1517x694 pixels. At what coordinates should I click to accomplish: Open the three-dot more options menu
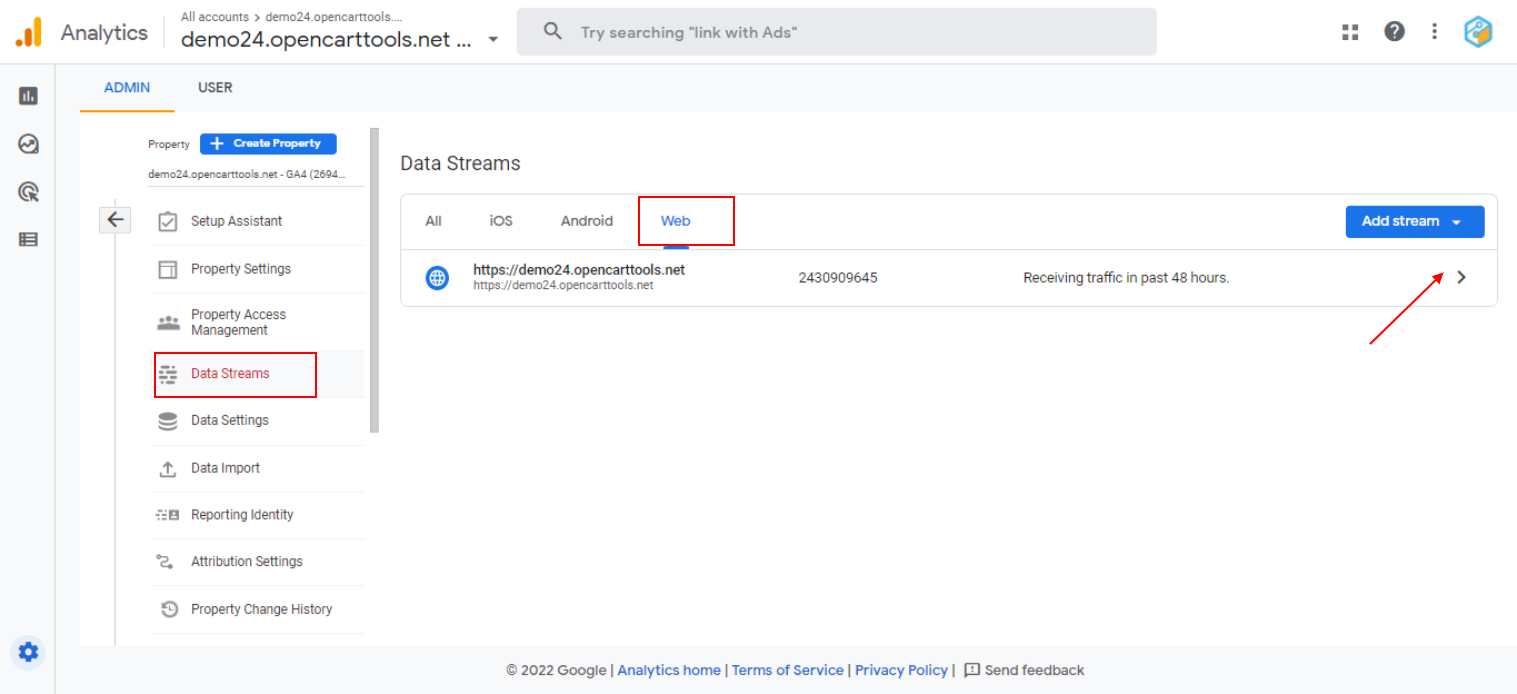pyautogui.click(x=1434, y=32)
